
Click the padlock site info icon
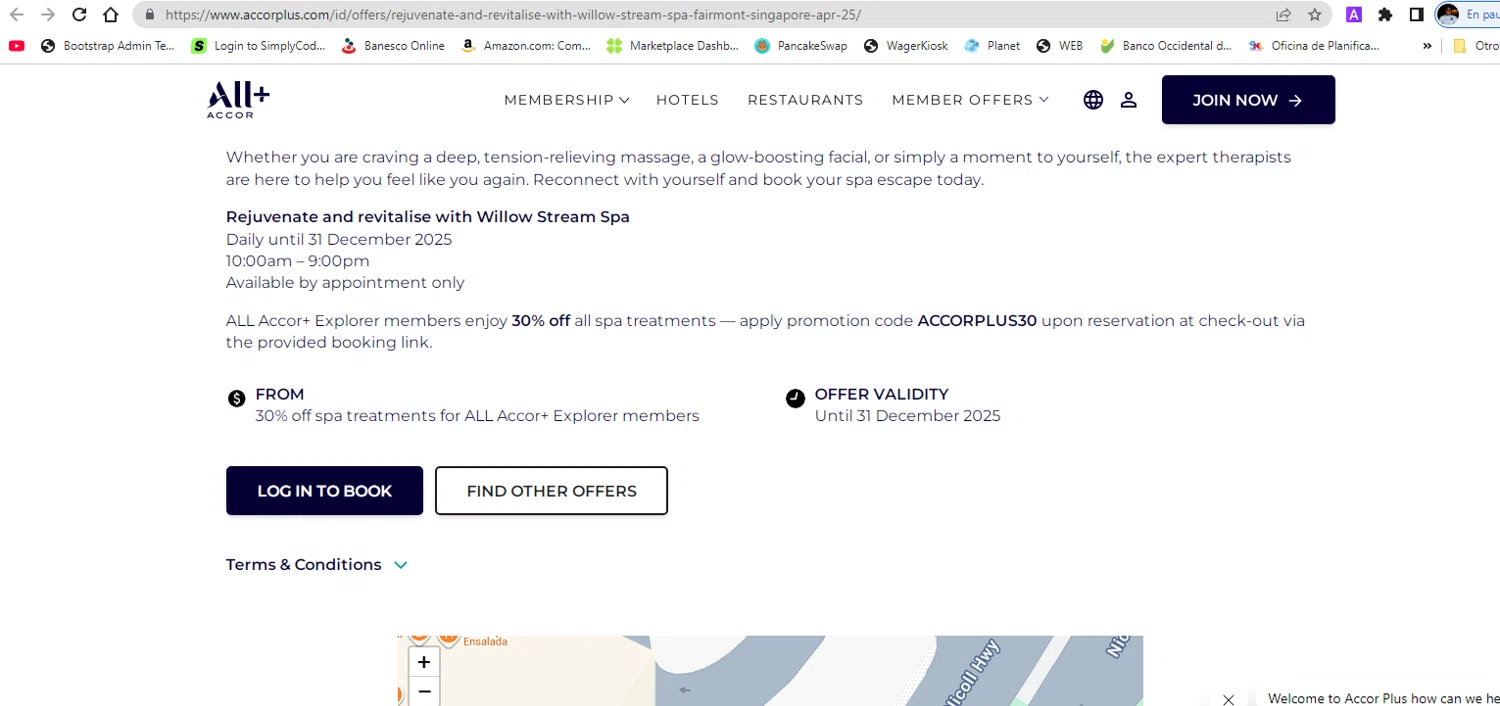click(150, 15)
